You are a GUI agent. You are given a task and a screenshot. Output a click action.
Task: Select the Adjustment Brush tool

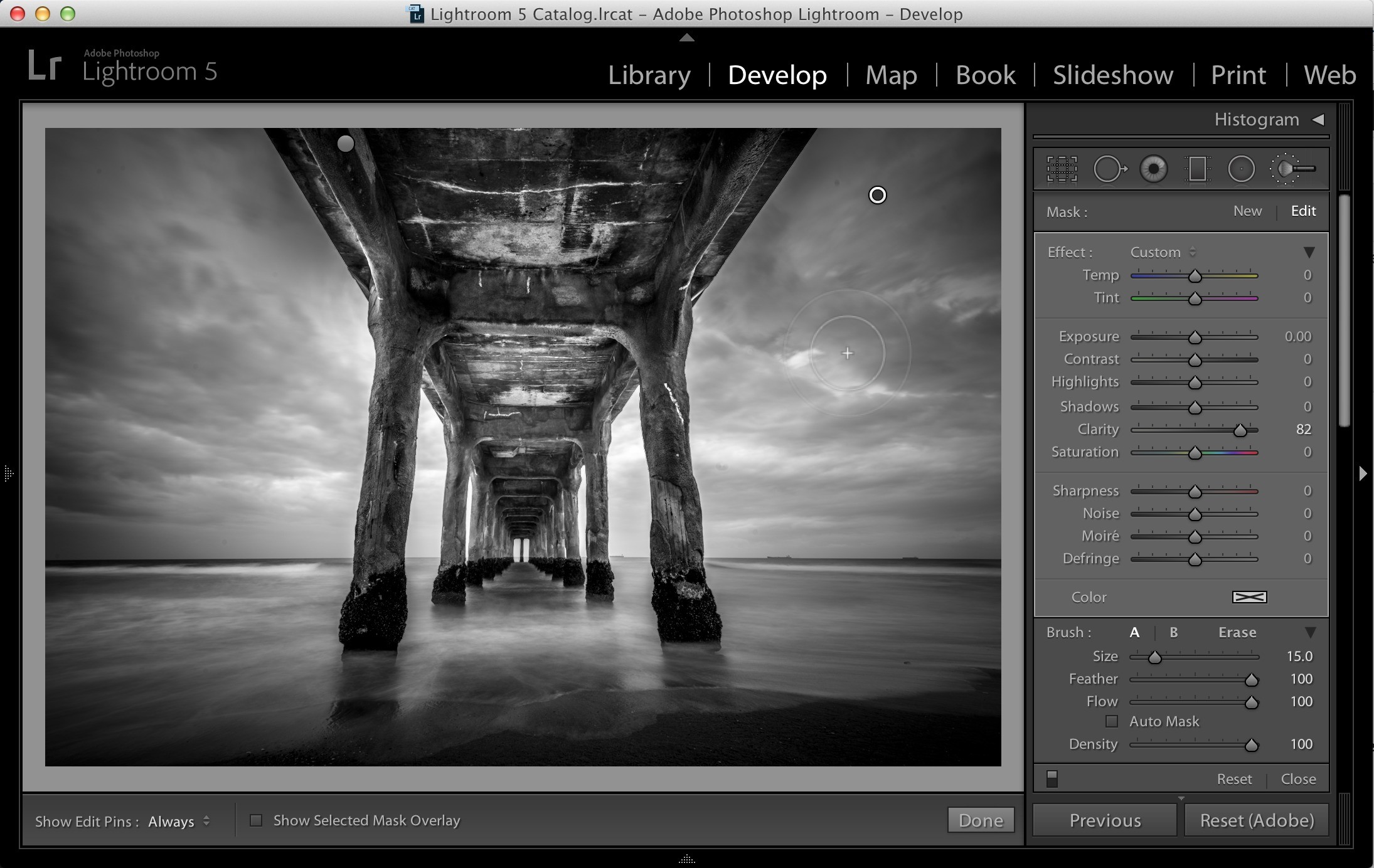[x=1292, y=169]
